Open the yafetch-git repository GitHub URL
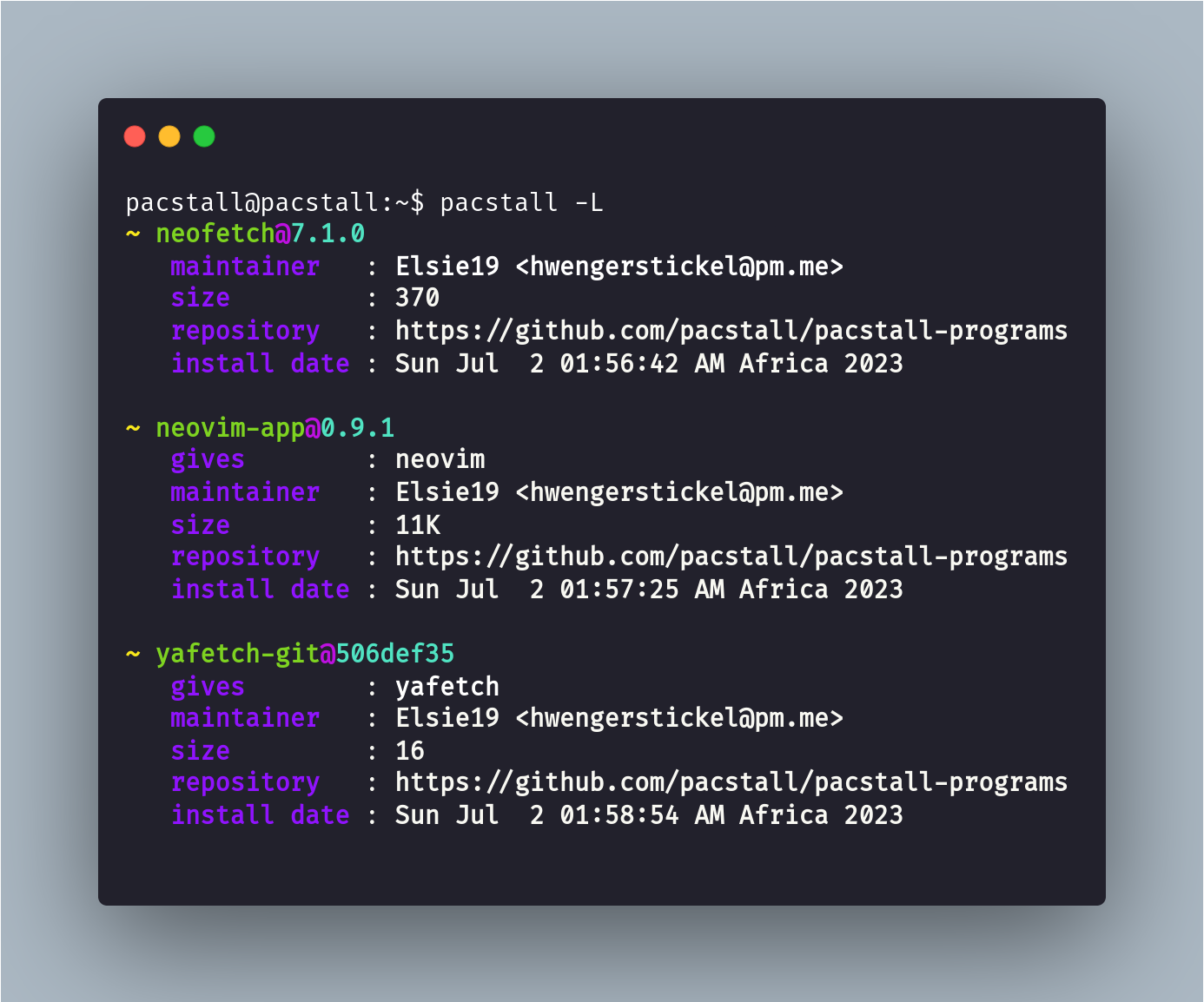This screenshot has height=1002, width=1204. pos(731,782)
